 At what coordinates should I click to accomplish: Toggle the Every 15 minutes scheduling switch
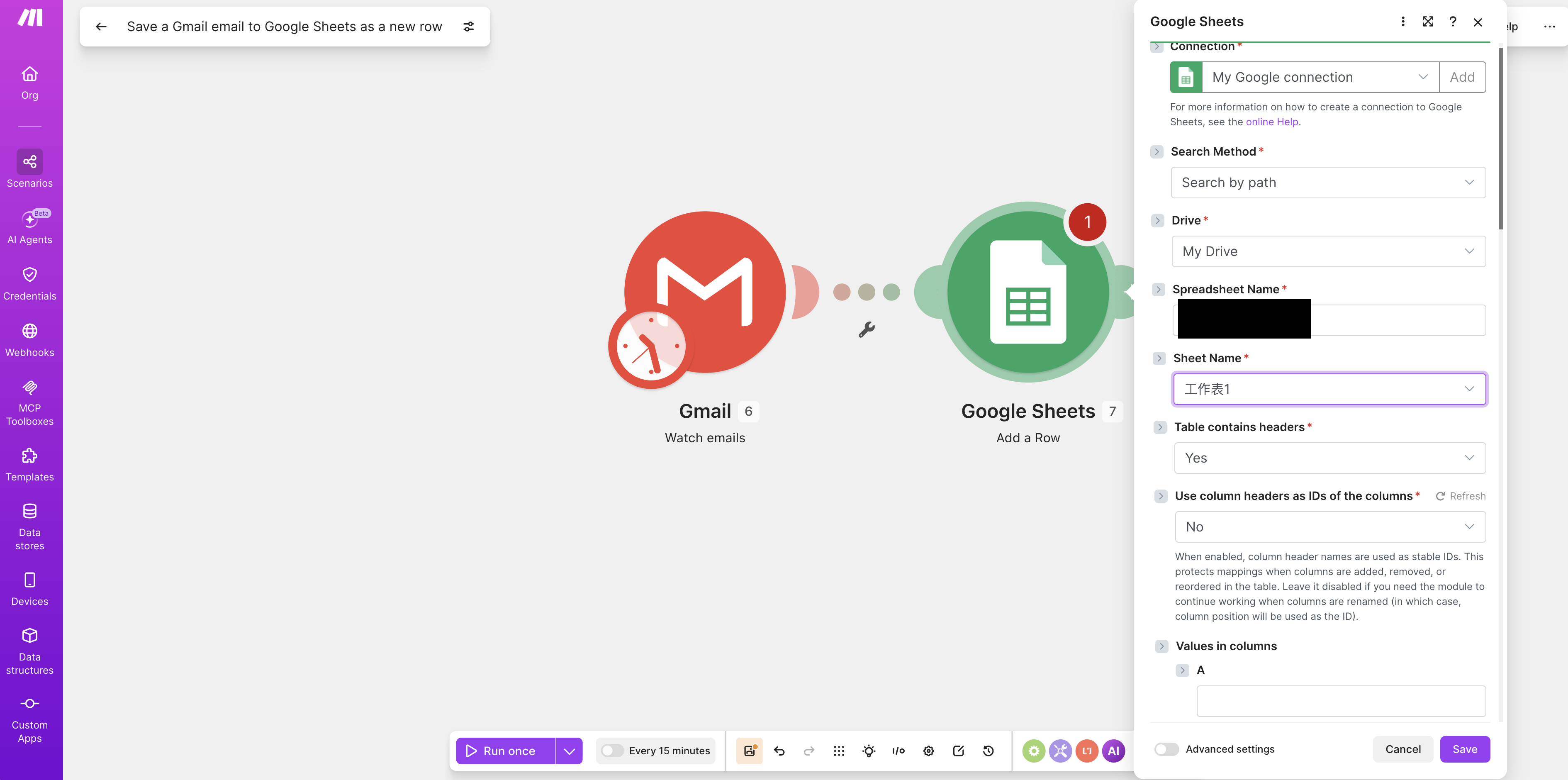click(612, 751)
